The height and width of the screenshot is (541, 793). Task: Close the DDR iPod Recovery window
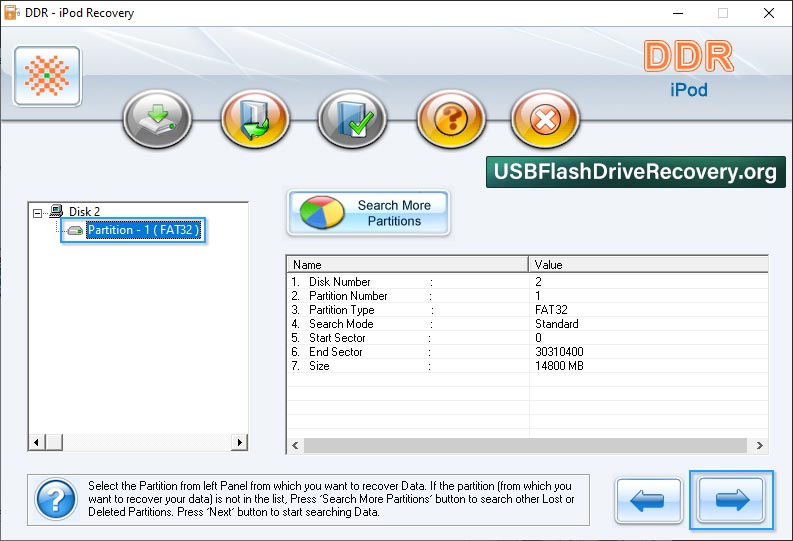(769, 13)
